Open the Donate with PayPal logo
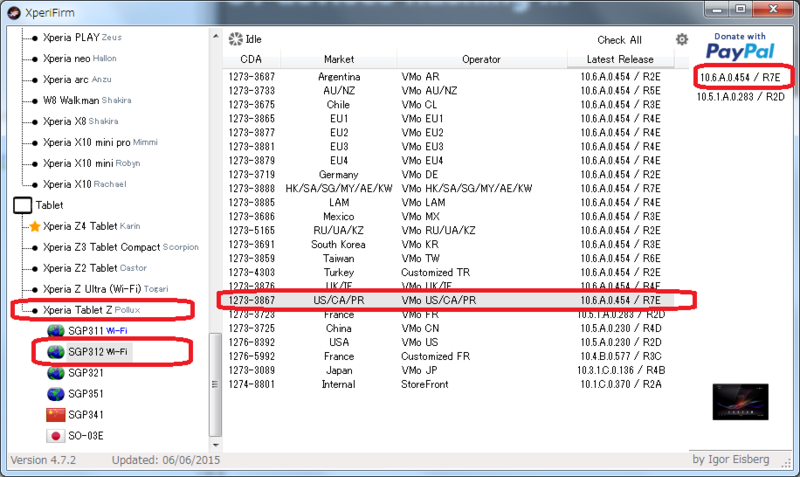800x477 pixels. point(740,47)
